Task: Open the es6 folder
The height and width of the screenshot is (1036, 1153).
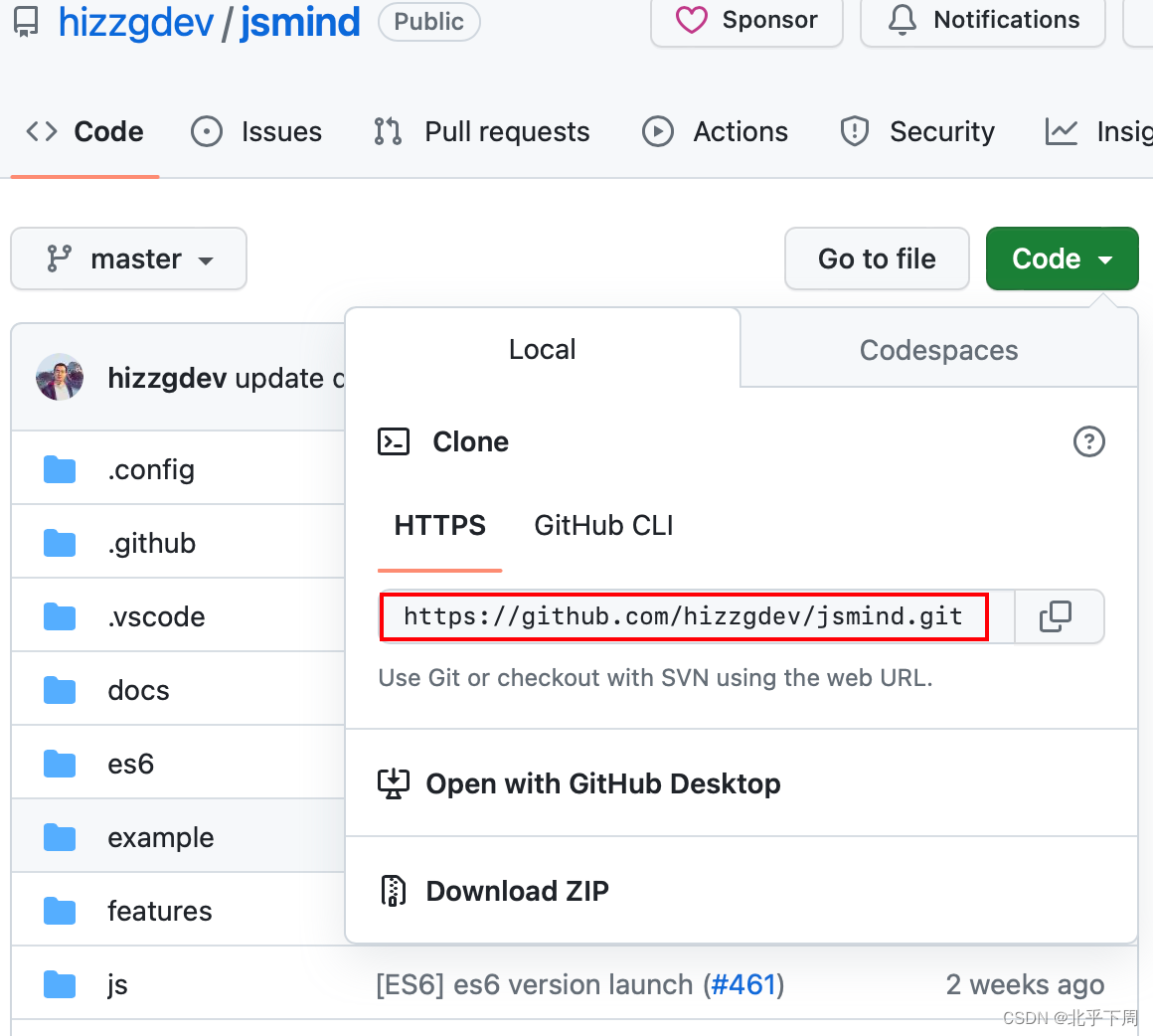Action: pos(131,764)
